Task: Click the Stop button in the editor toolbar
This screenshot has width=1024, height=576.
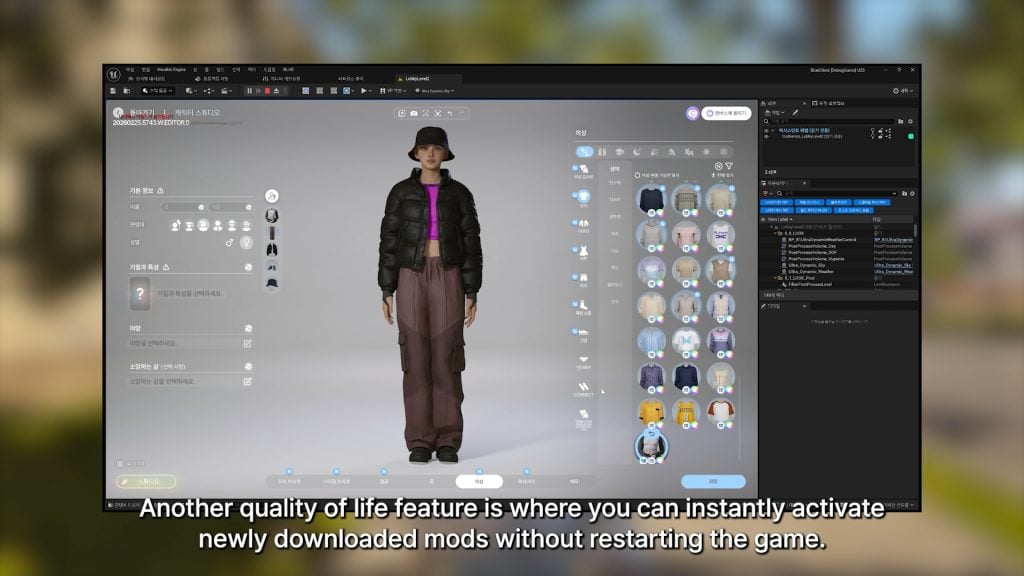Action: pyautogui.click(x=268, y=90)
